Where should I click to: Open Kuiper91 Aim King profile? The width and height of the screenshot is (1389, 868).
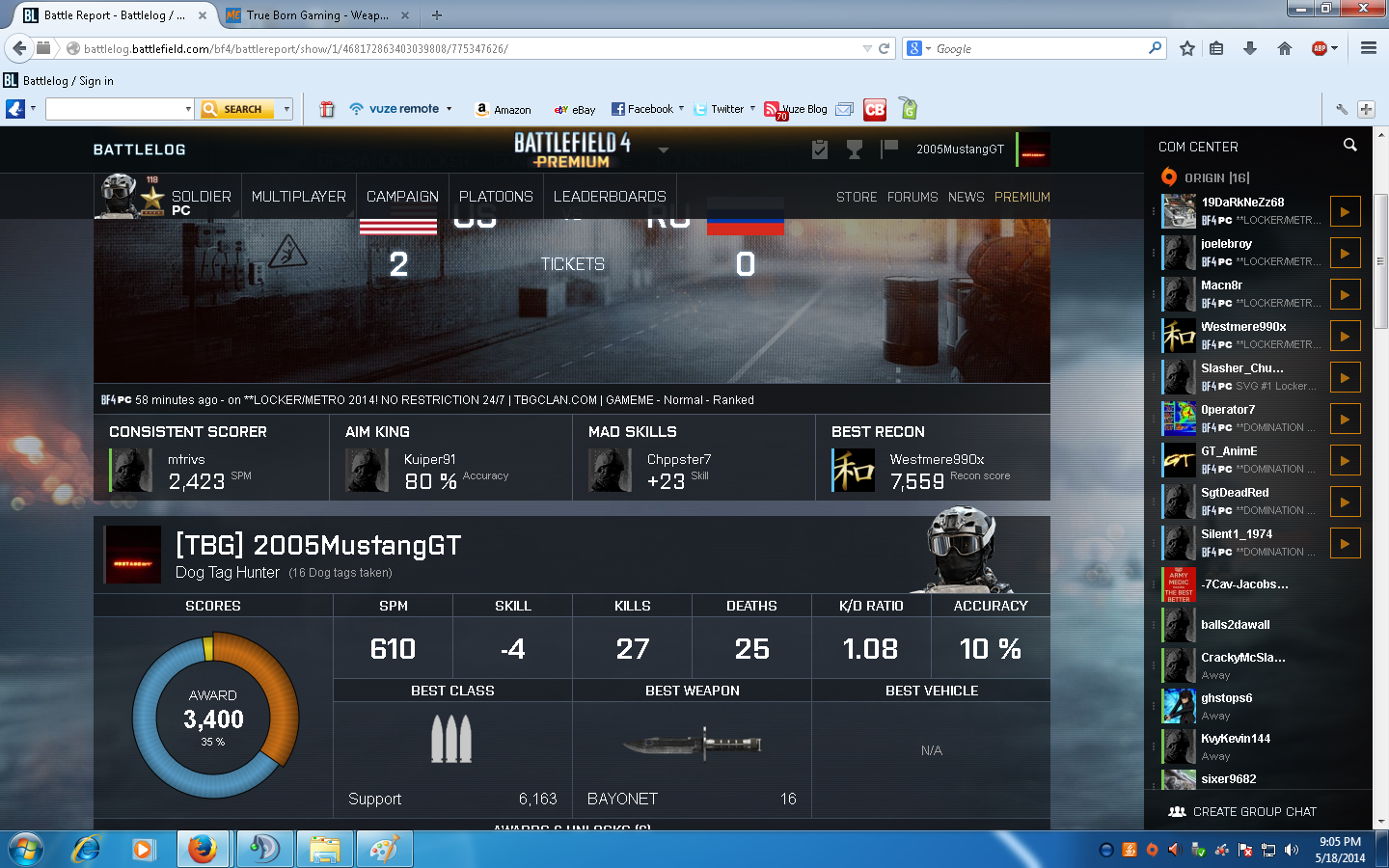430,460
